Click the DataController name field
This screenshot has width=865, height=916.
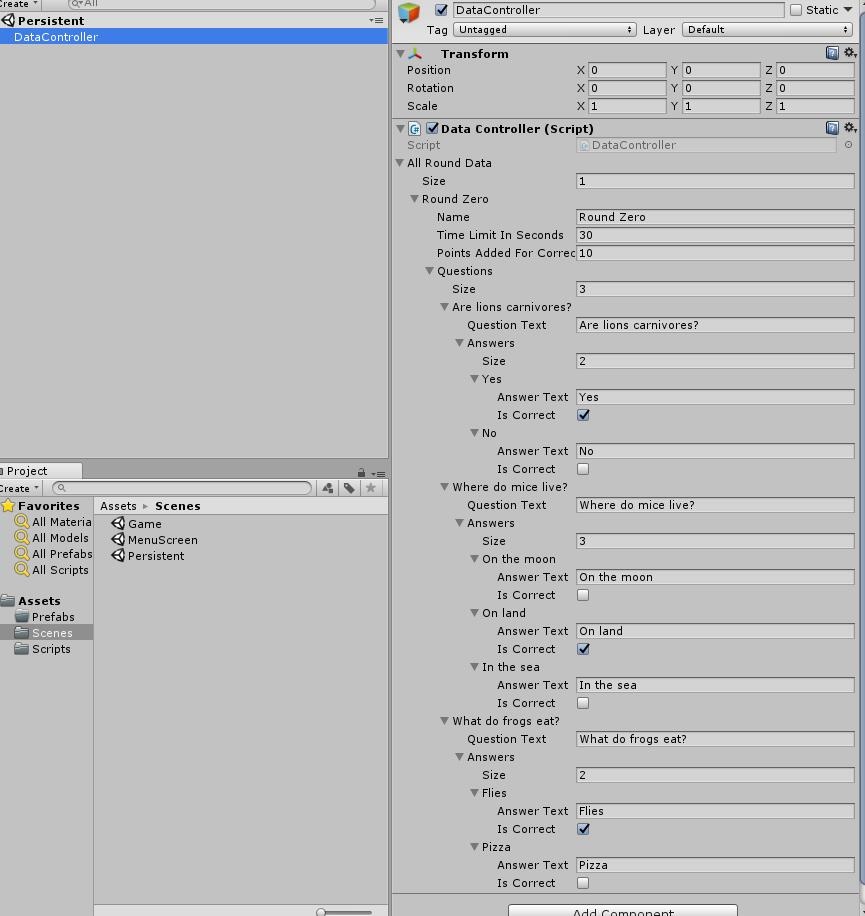pos(618,10)
